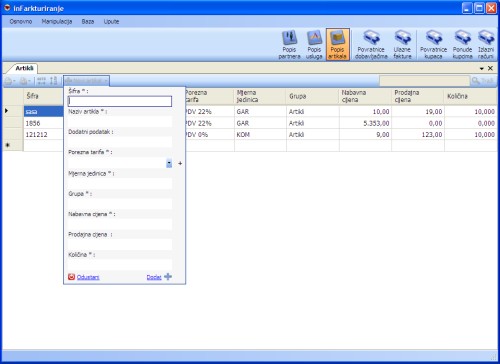Sort by the Nabavna cijena column header
The width and height of the screenshot is (500, 364).
coord(365,96)
